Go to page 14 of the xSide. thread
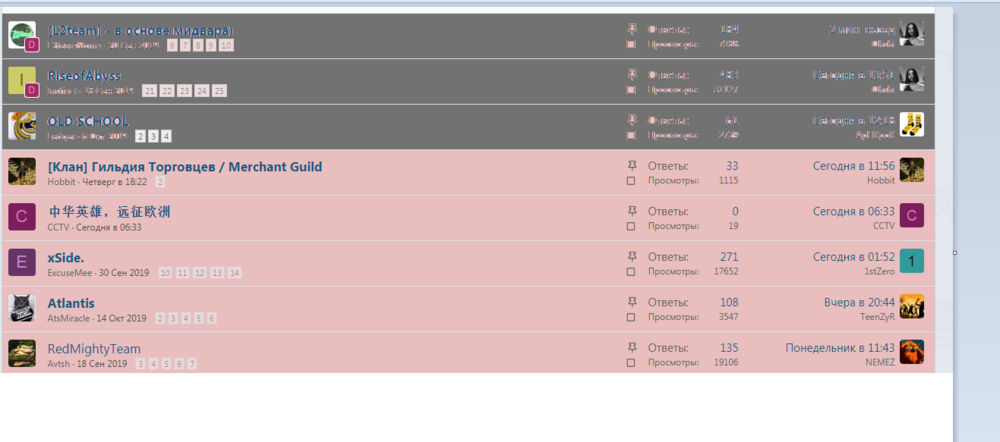 tap(234, 273)
